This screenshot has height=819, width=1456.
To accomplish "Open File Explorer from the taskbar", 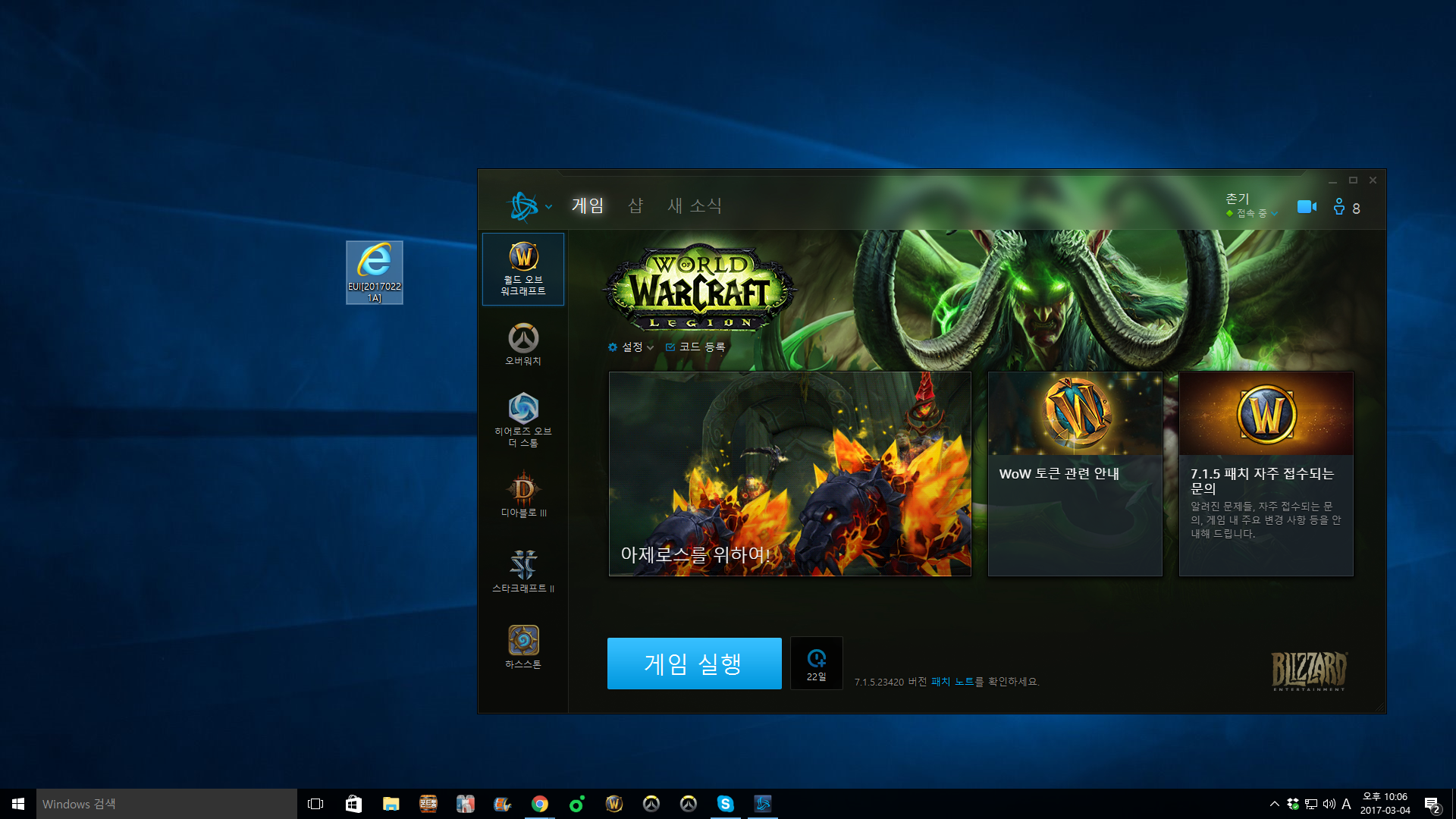I will click(391, 804).
